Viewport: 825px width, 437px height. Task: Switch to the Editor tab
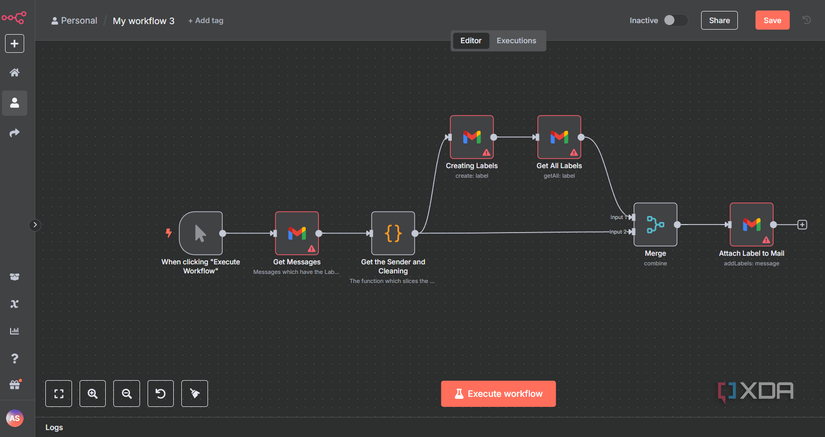click(471, 40)
